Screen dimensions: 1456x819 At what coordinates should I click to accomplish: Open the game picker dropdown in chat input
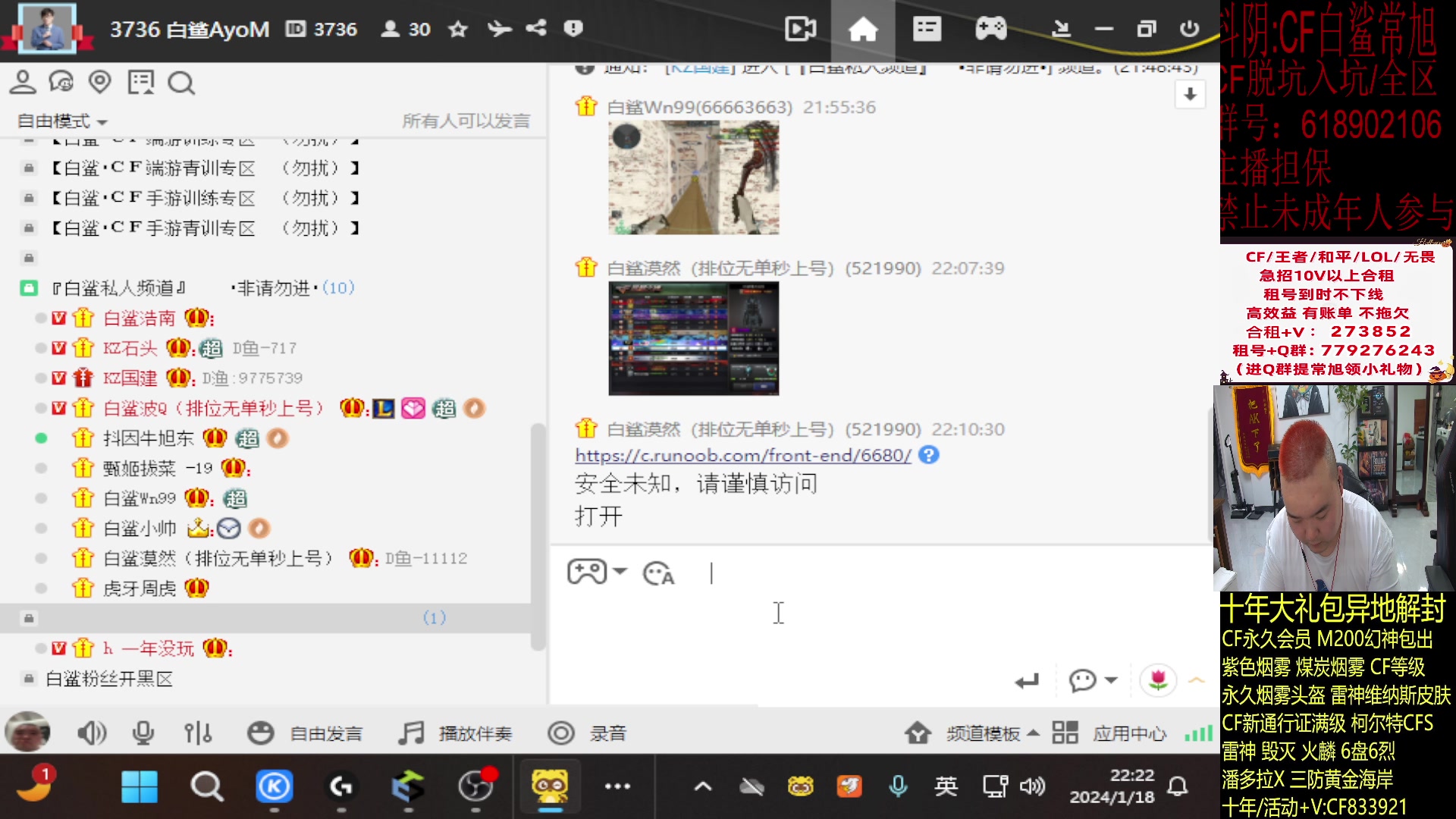coord(597,573)
